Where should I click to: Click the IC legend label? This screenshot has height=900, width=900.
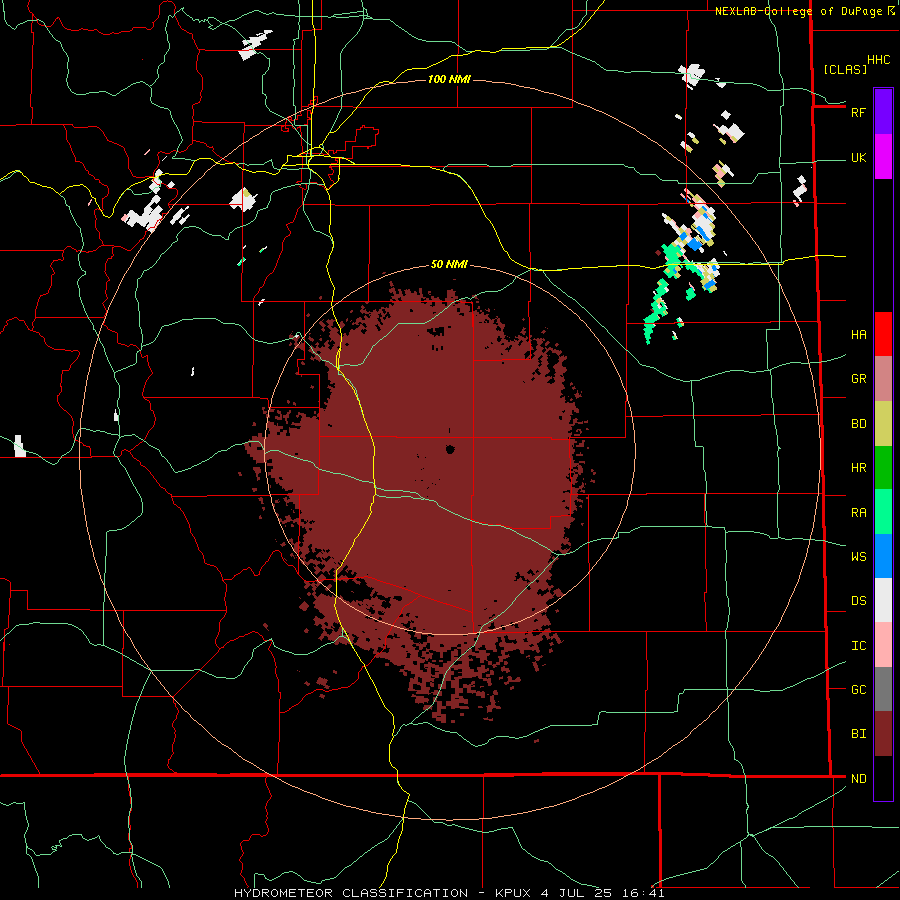858,646
